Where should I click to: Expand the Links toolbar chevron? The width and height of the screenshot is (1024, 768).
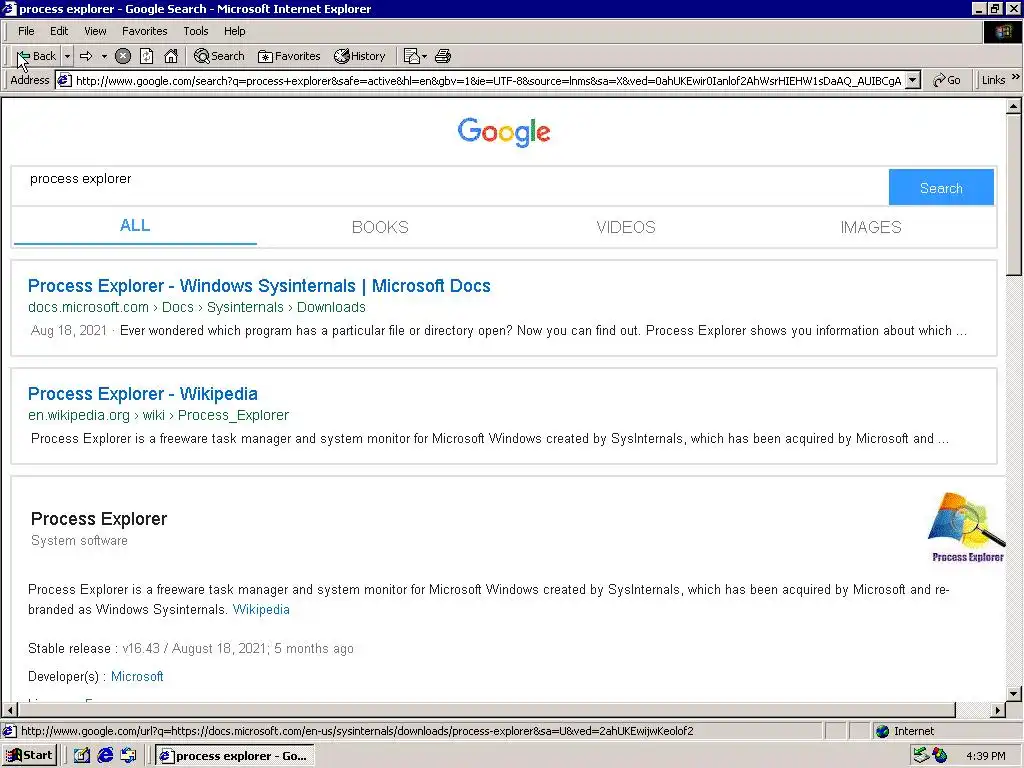click(1016, 78)
